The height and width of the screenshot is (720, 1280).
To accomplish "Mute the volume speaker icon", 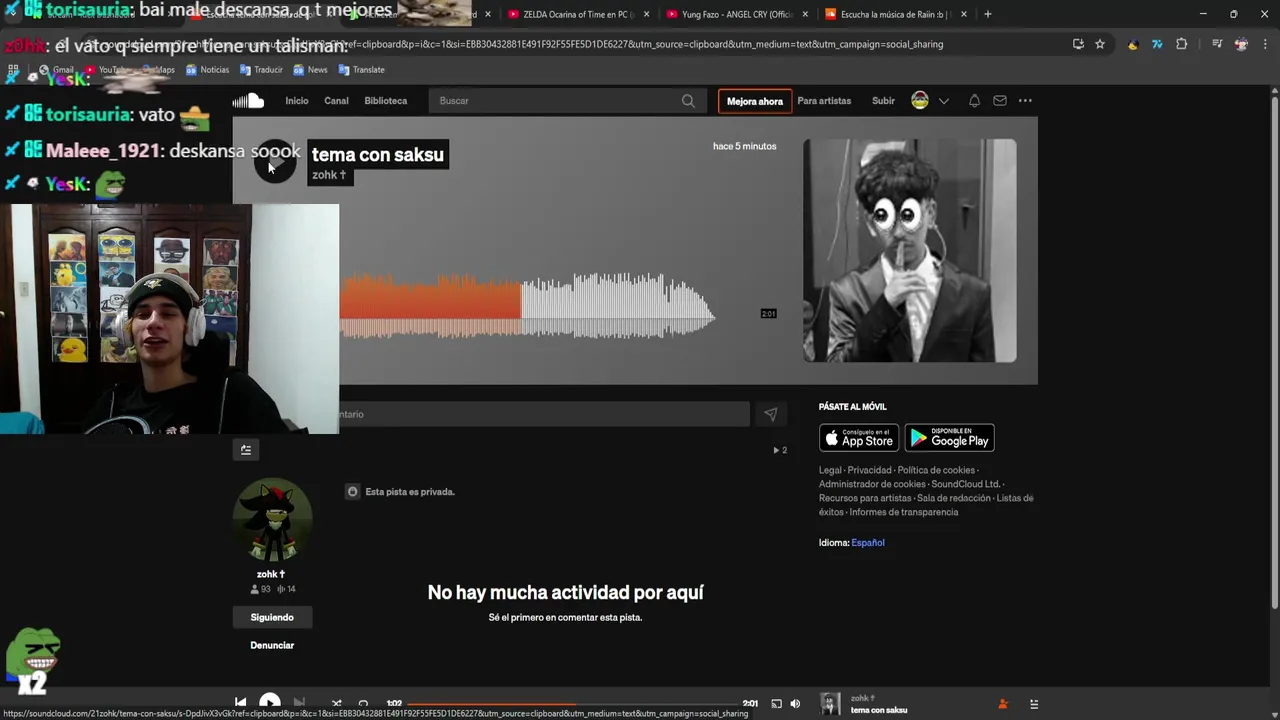I will point(795,703).
